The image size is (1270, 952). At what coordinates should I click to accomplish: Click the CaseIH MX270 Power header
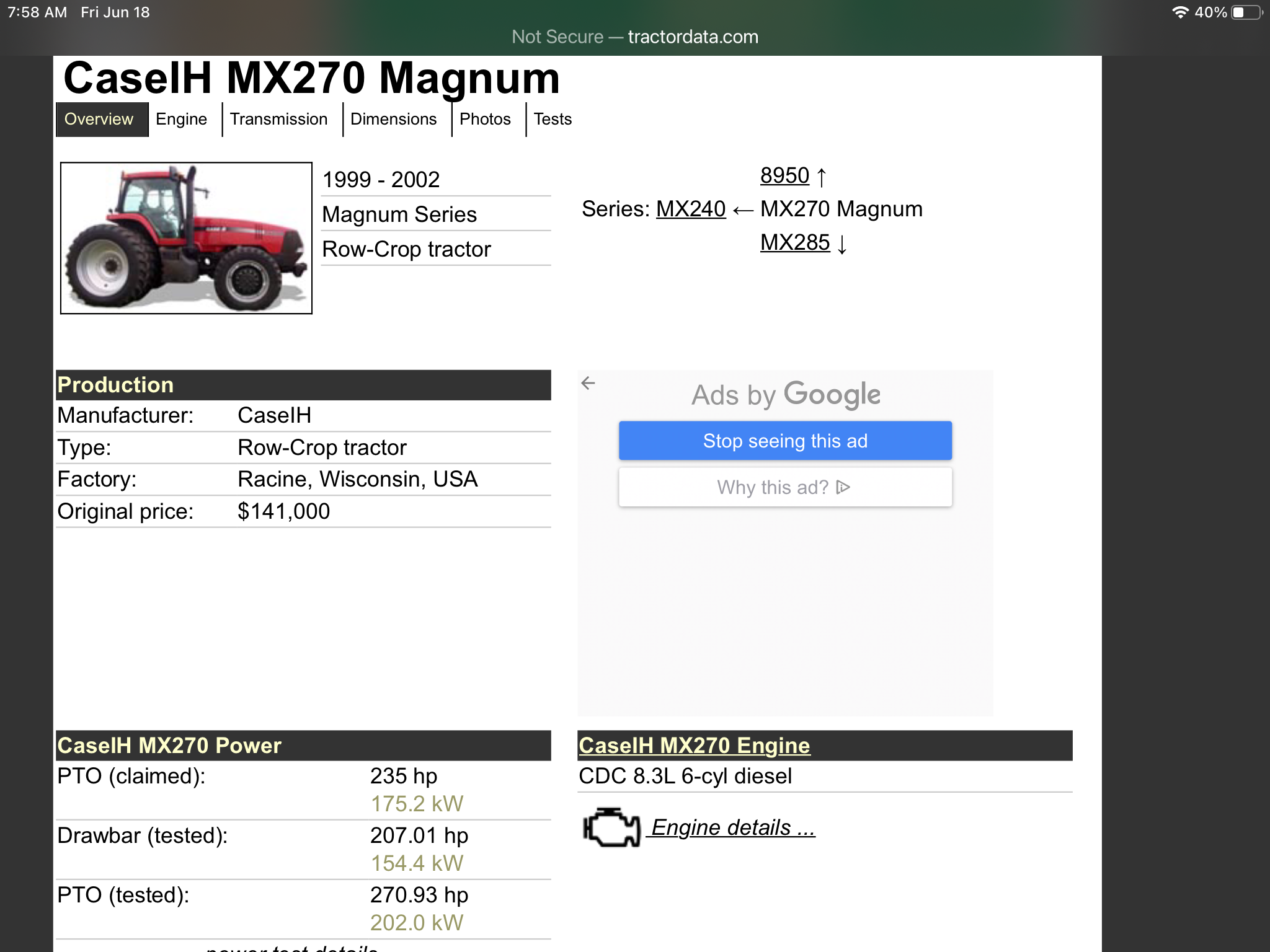click(x=303, y=746)
